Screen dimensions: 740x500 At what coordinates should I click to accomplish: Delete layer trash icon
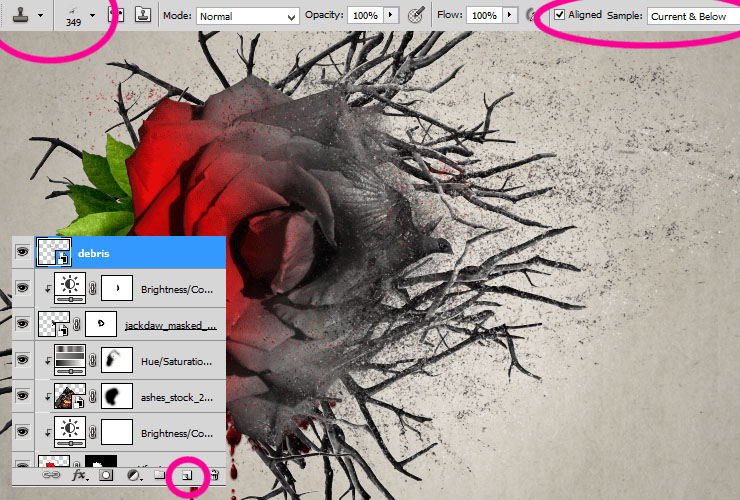(215, 475)
